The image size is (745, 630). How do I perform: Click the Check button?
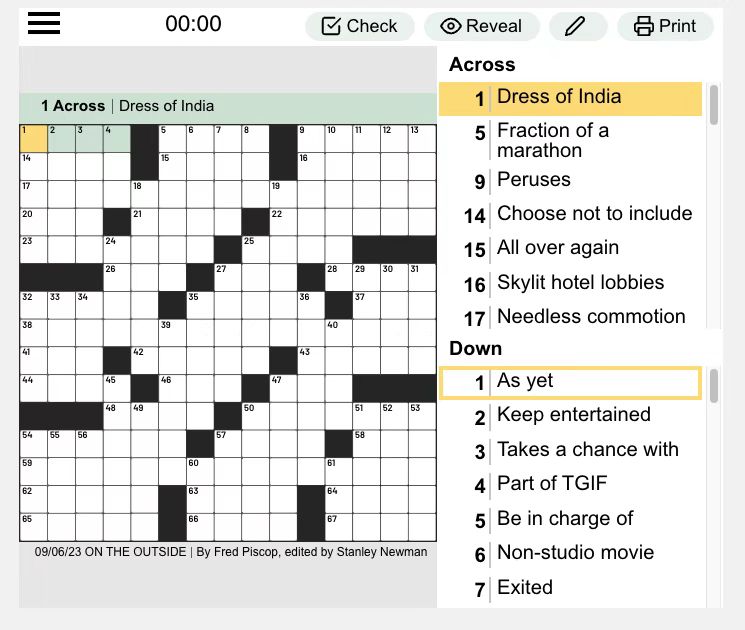point(360,26)
